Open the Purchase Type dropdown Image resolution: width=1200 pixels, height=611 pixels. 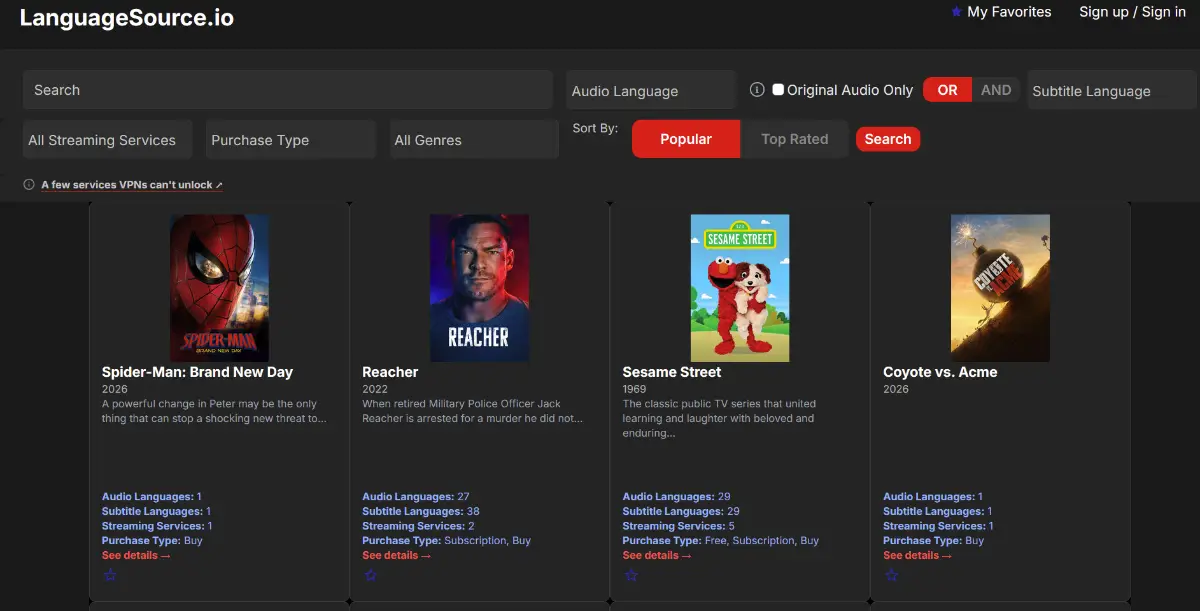pos(291,140)
